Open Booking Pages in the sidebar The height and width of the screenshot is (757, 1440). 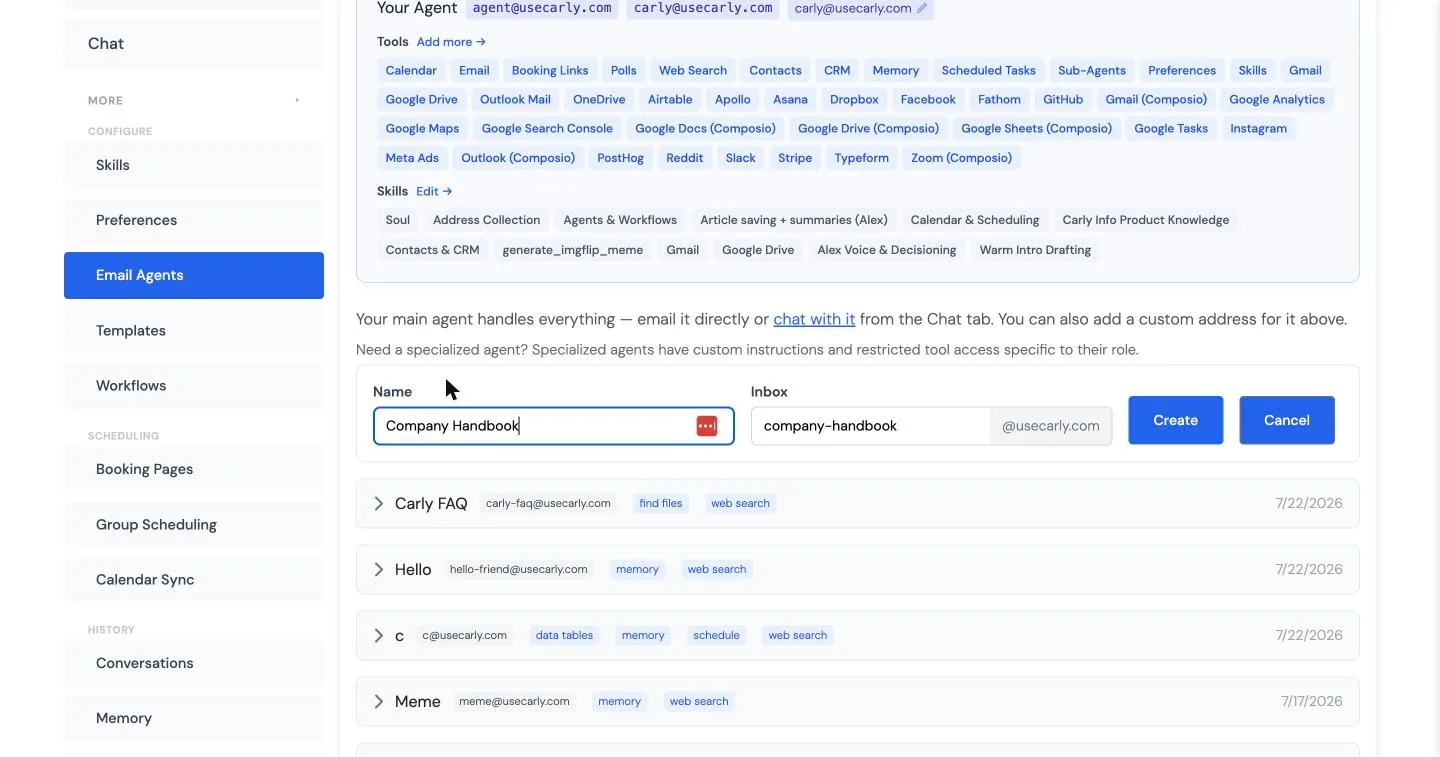194,469
